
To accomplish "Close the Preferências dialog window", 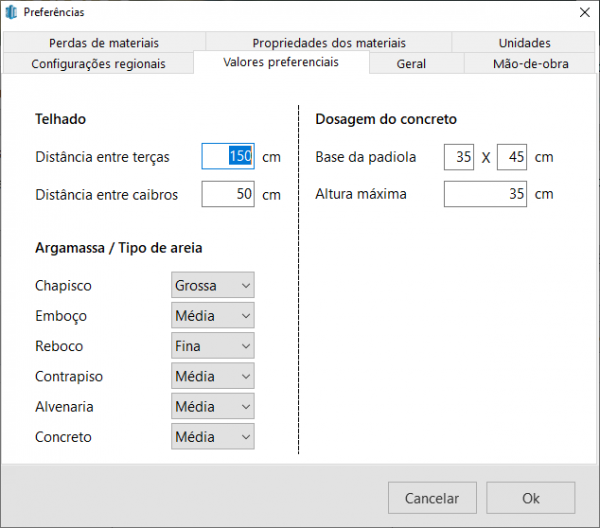I will (x=584, y=12).
